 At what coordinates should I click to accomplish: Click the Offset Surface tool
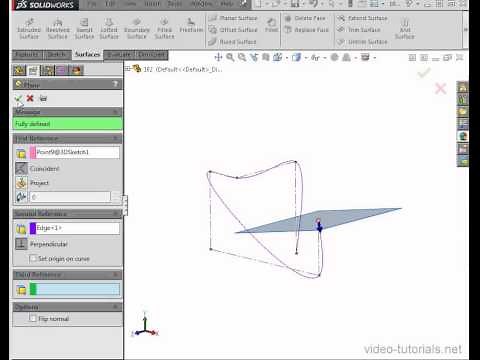(233, 30)
